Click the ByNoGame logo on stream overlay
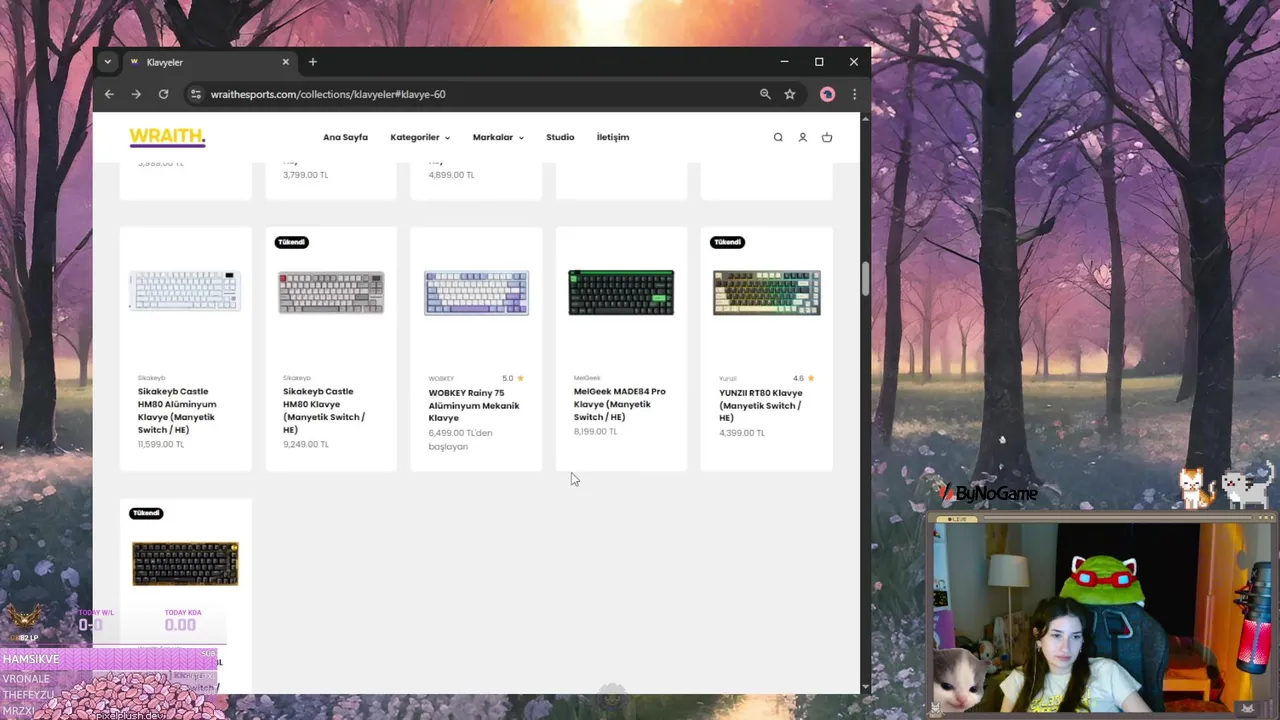Screen dimensions: 1280x720 click(989, 493)
